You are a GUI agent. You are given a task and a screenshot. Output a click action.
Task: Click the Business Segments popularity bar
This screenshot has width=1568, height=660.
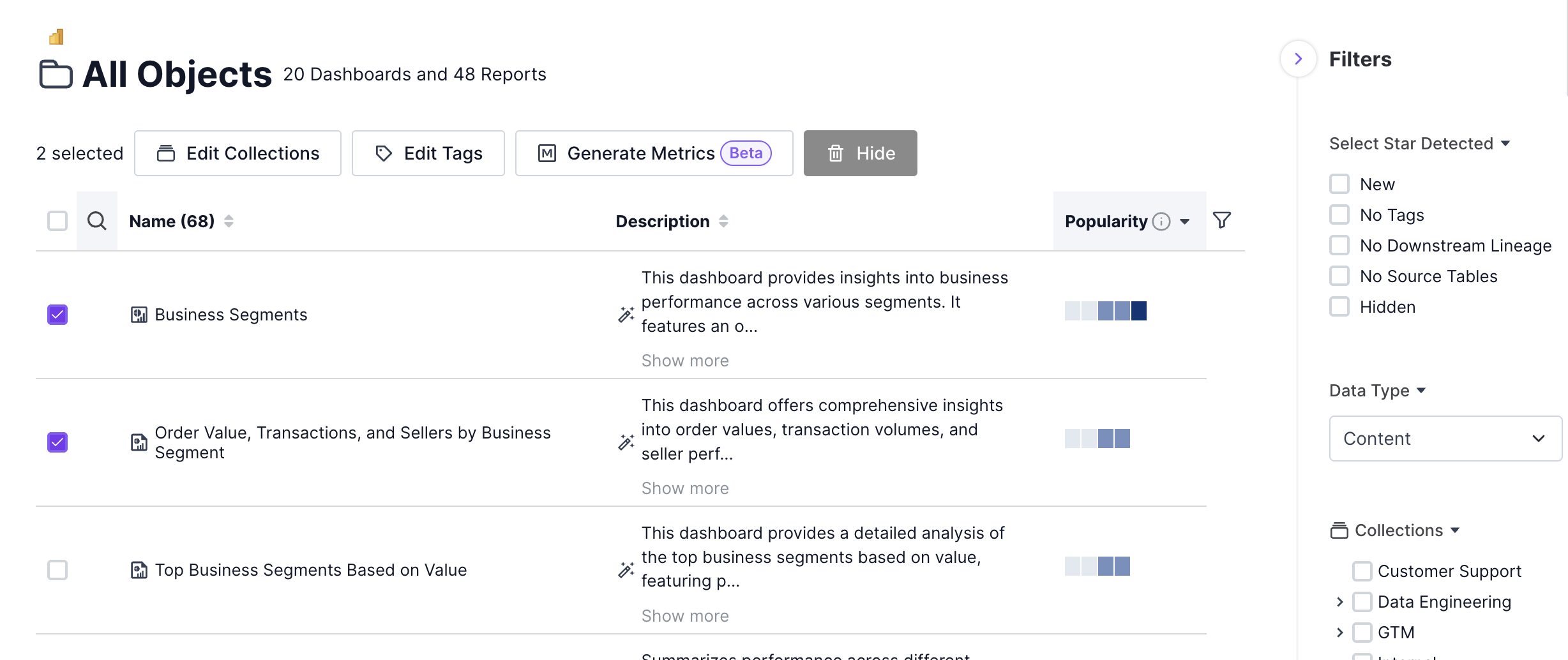point(1105,311)
